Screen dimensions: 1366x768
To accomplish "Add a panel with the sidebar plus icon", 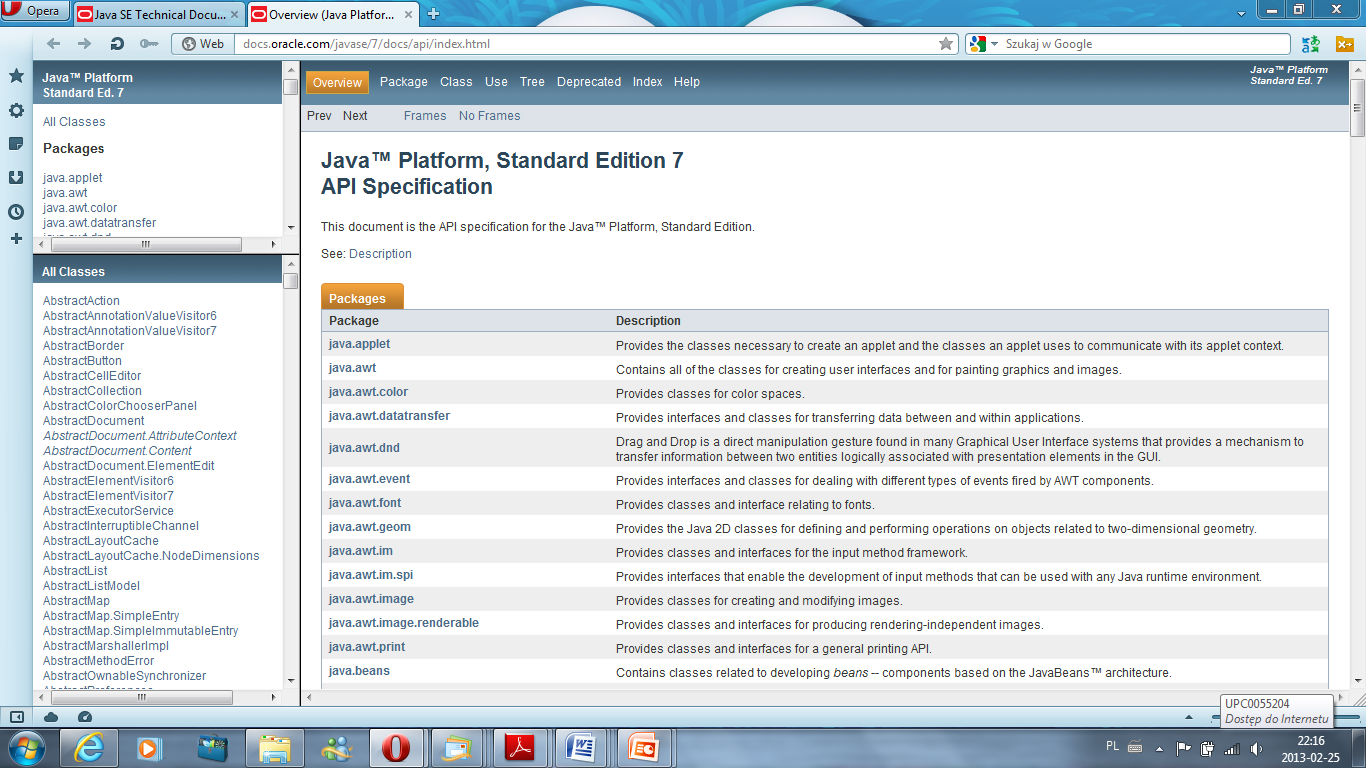I will 16,239.
